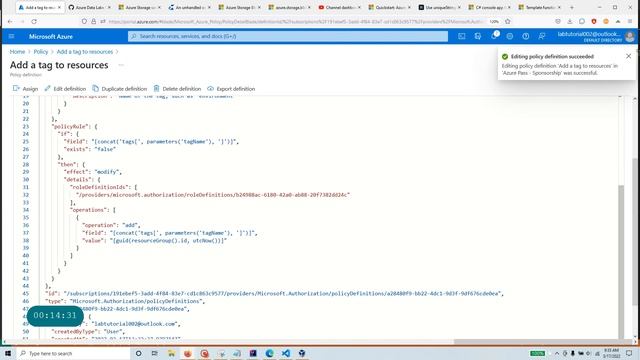This screenshot has height=360, width=640.
Task: Open Directories and subscriptions filter icon
Action: (478, 36)
